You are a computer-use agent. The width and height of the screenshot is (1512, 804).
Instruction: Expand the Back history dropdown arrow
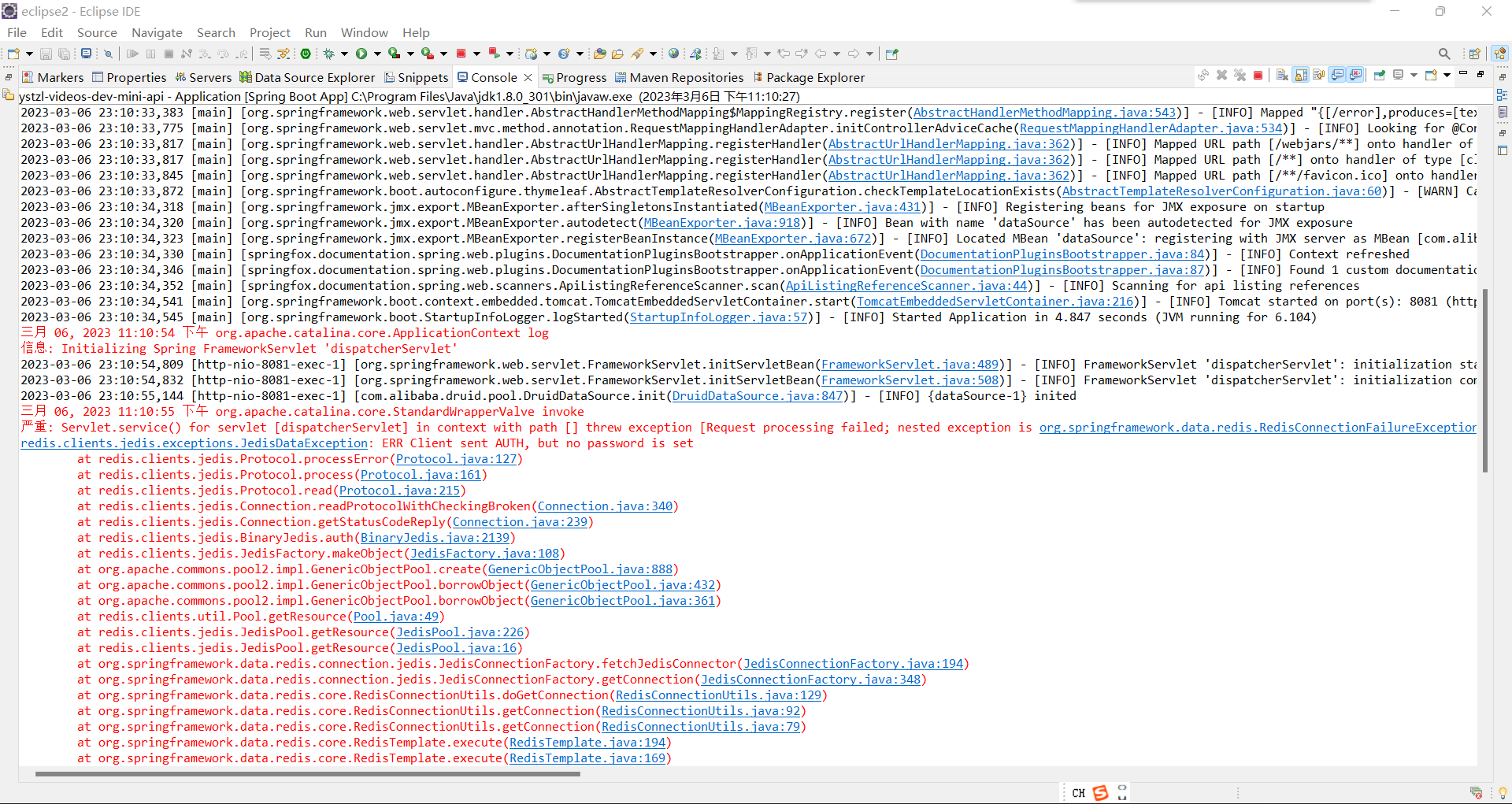(836, 54)
